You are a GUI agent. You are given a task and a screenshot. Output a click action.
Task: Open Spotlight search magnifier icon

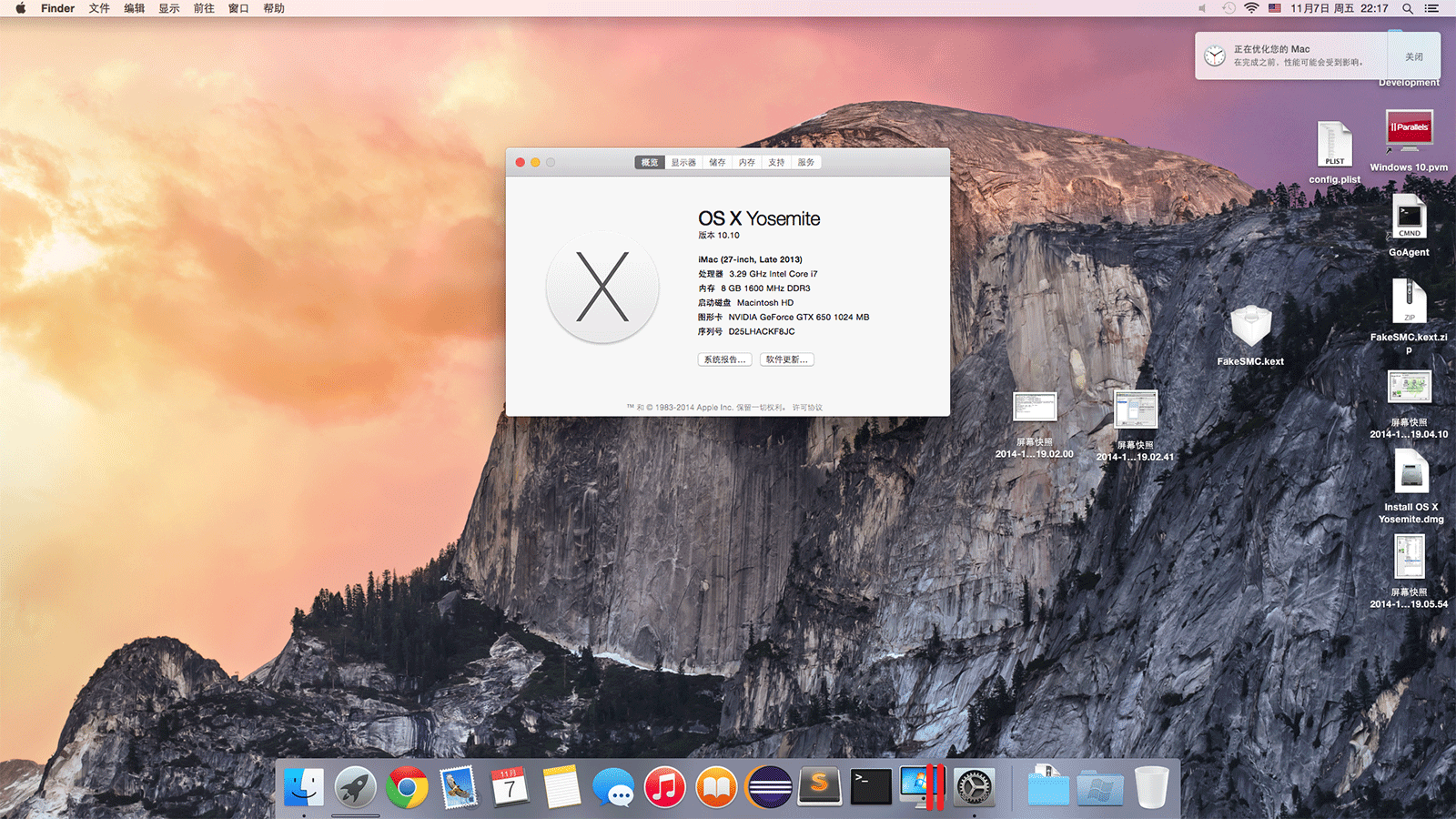1408,8
